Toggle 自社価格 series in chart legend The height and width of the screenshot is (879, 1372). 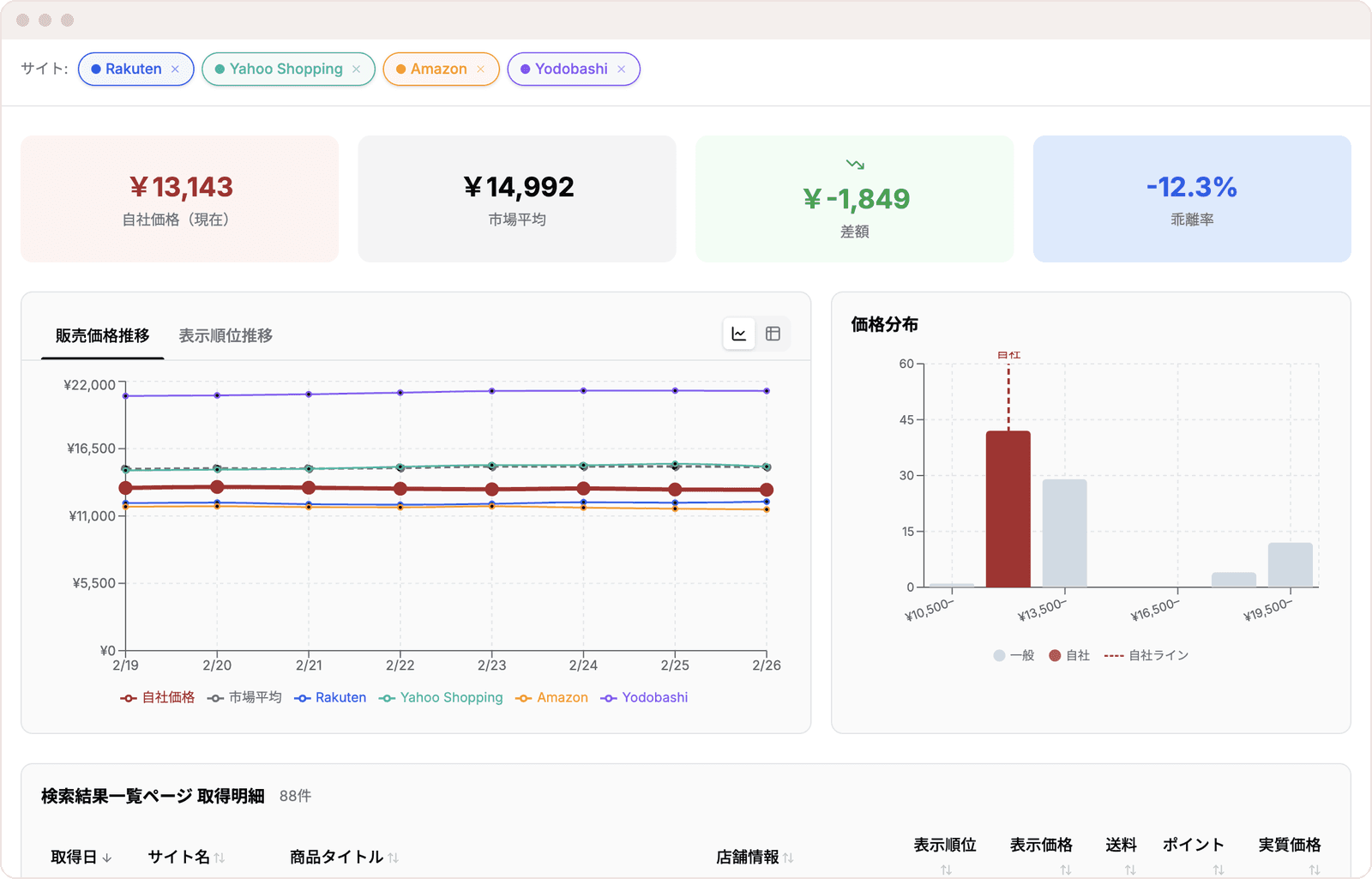(158, 698)
